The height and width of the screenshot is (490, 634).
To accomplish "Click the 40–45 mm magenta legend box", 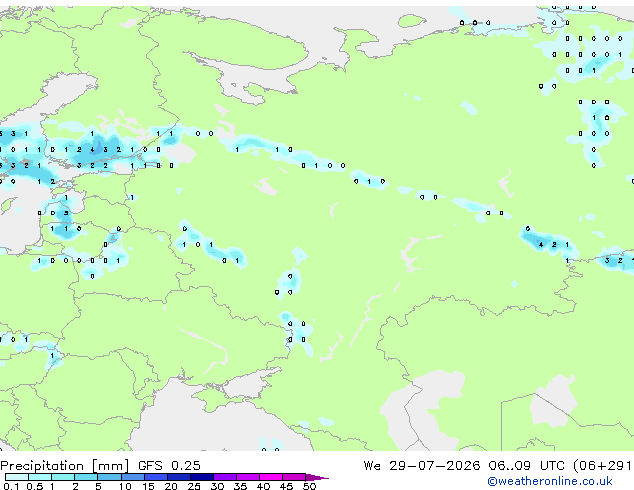I will [271, 477].
